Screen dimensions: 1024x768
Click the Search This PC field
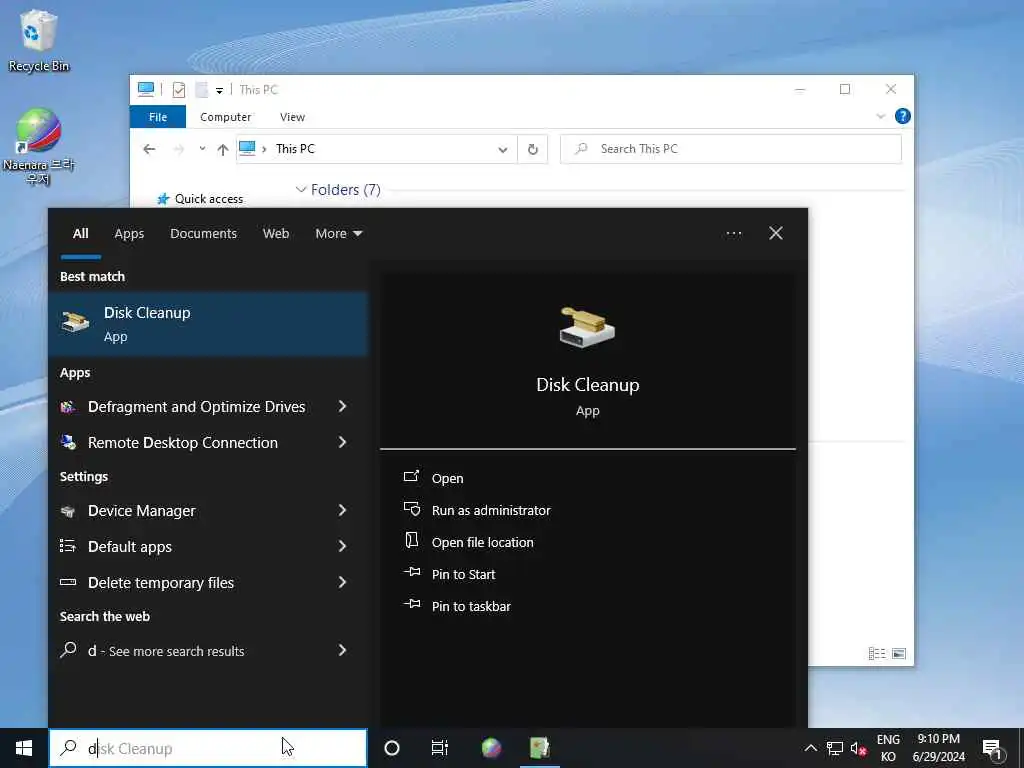(x=731, y=149)
